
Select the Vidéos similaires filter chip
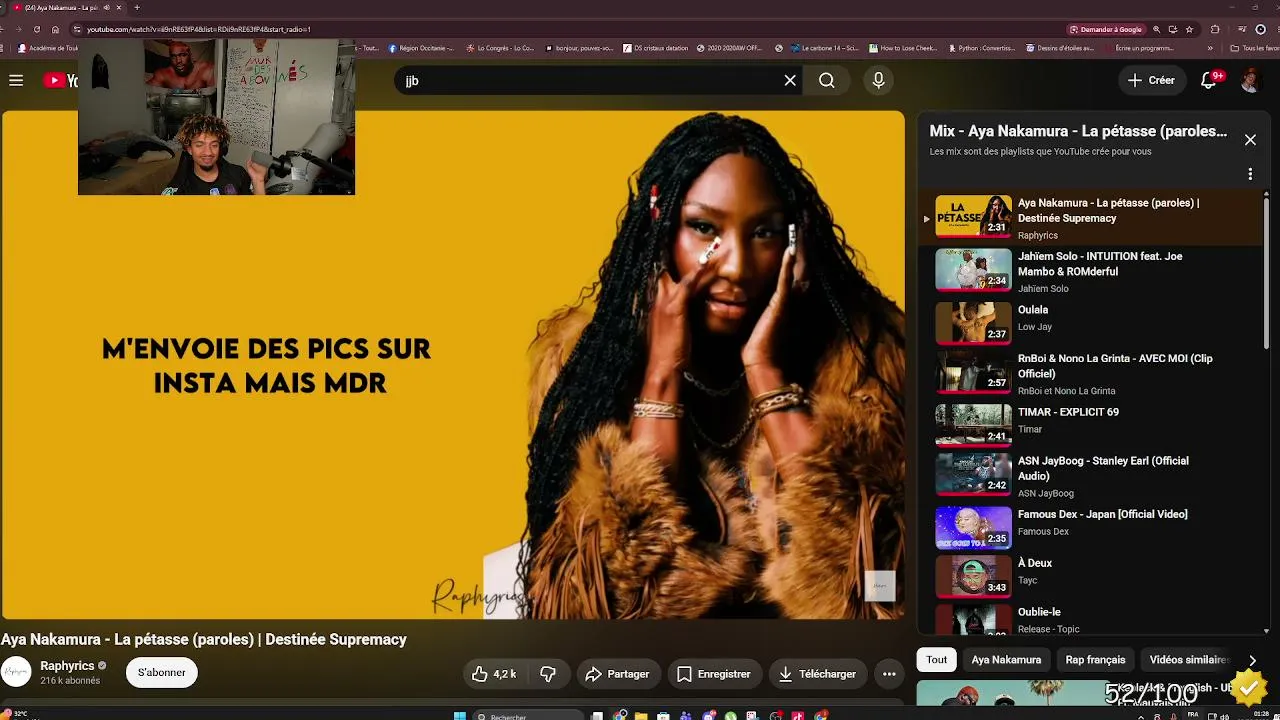(1189, 660)
